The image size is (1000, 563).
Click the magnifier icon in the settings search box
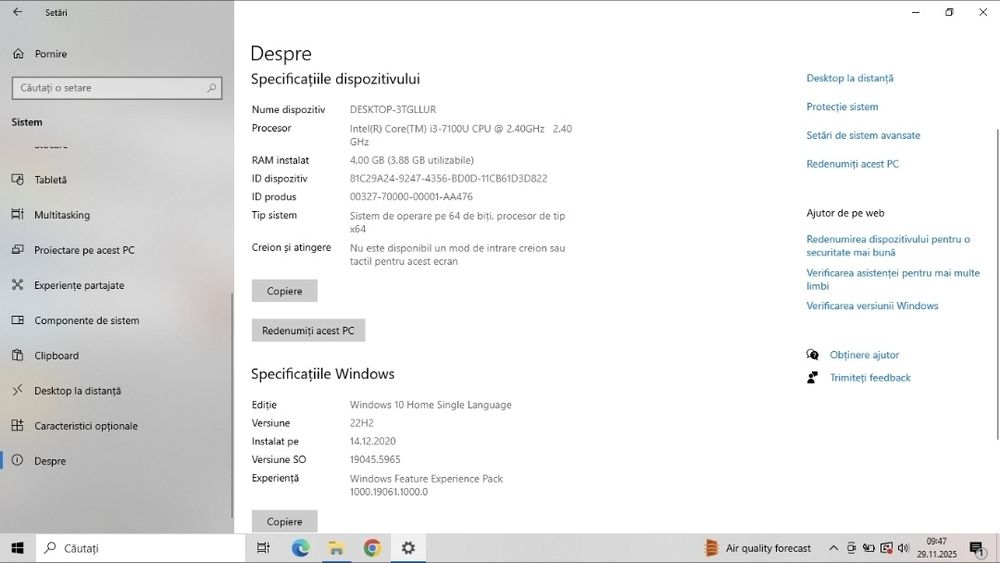pyautogui.click(x=211, y=88)
